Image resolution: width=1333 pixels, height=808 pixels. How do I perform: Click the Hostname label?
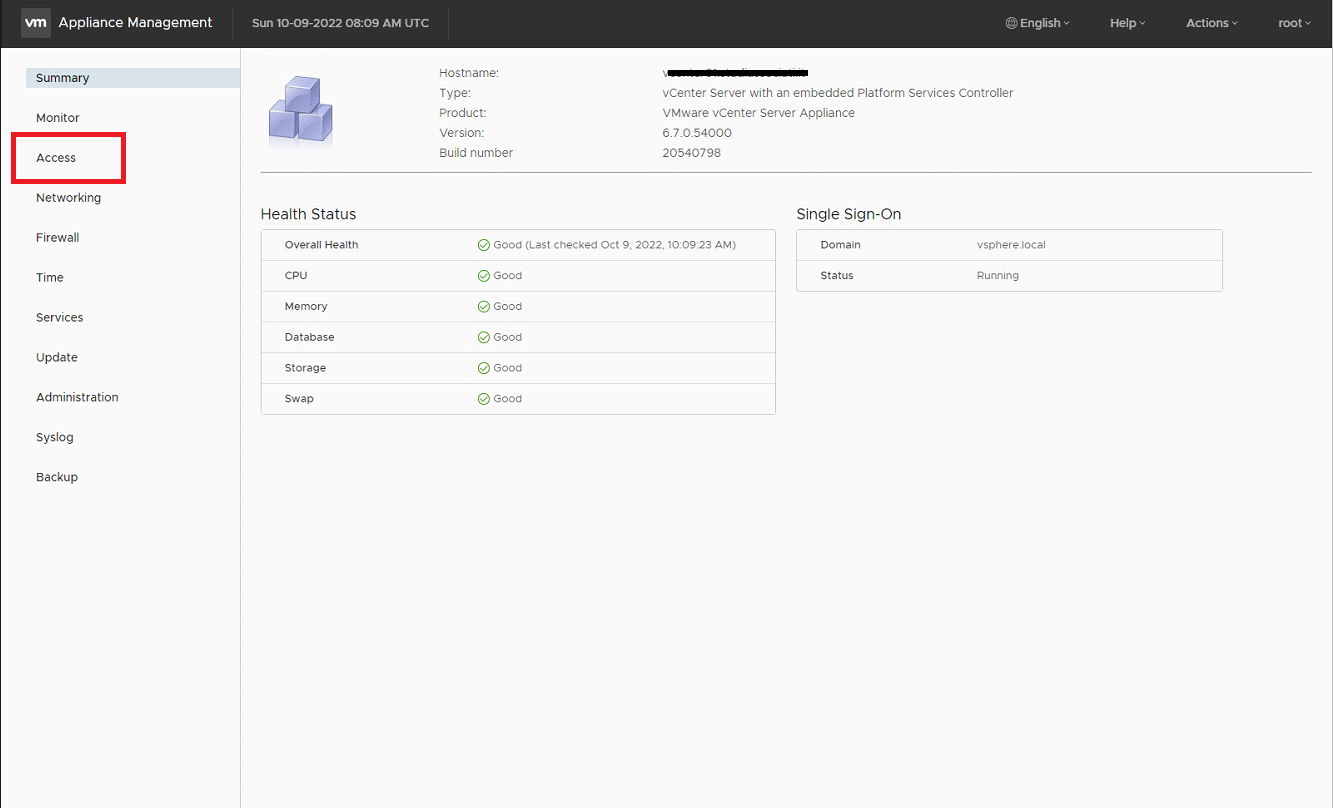pyautogui.click(x=469, y=73)
